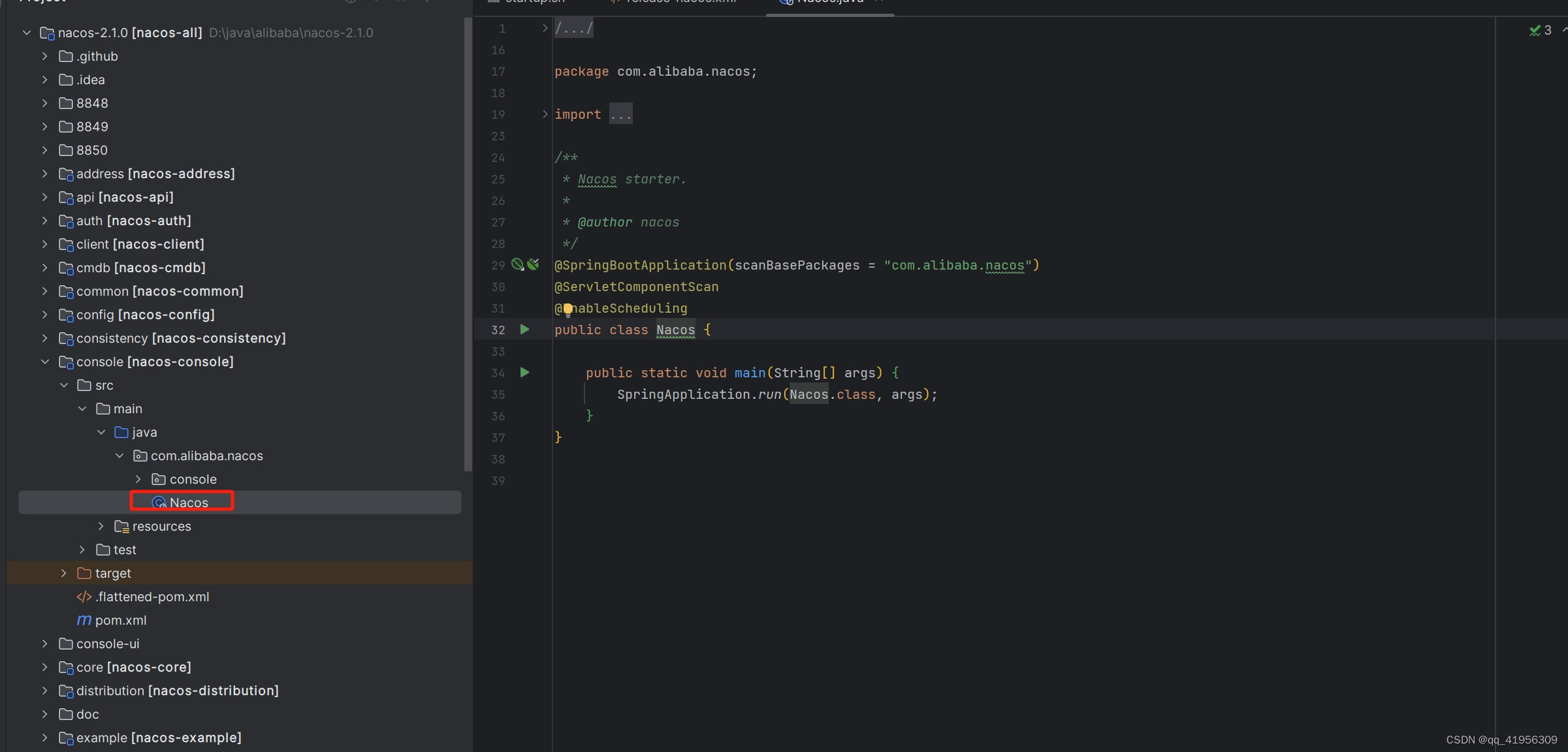This screenshot has height=752, width=1568.
Task: Unfold the header comment on line 1
Action: (545, 28)
